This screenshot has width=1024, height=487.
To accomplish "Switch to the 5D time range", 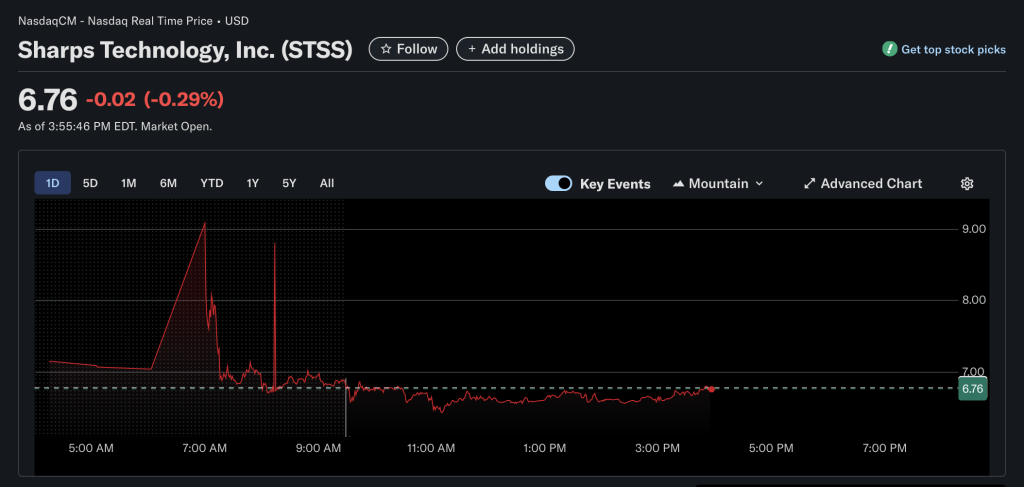I will coord(90,183).
